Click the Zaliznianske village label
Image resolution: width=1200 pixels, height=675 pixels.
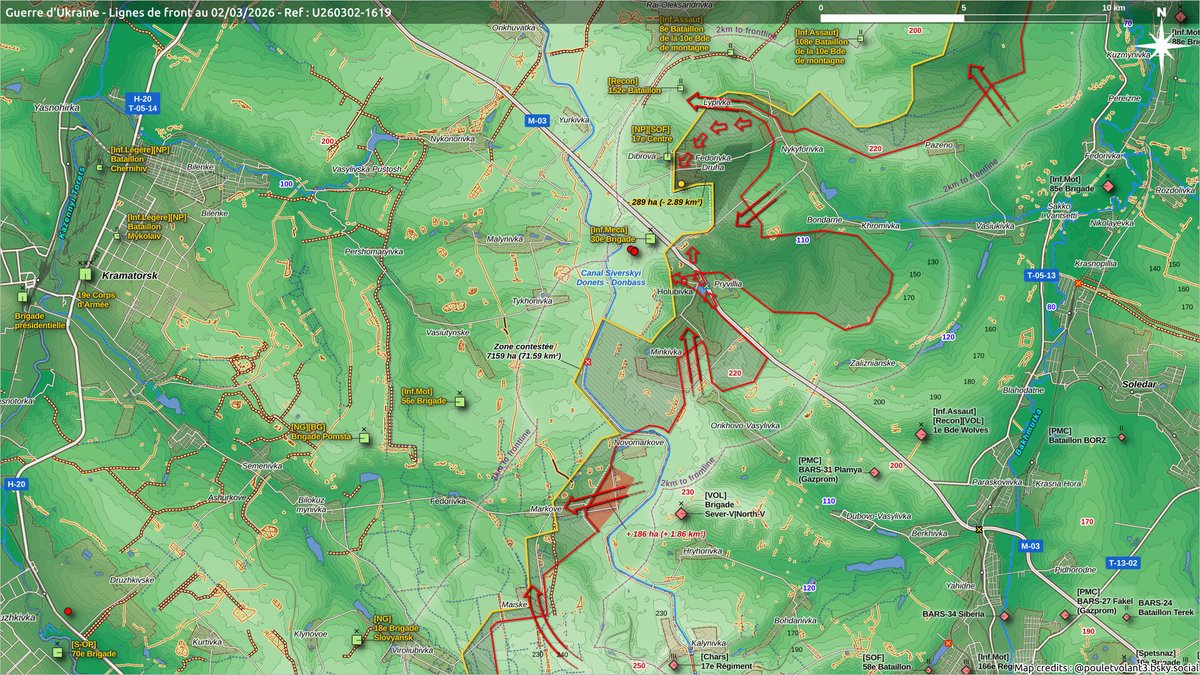pyautogui.click(x=871, y=363)
